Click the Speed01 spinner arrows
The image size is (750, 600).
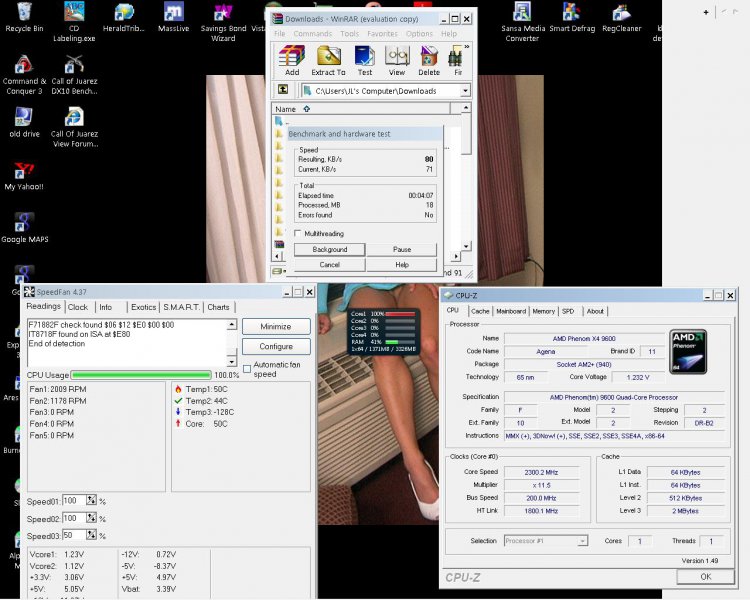coord(91,500)
